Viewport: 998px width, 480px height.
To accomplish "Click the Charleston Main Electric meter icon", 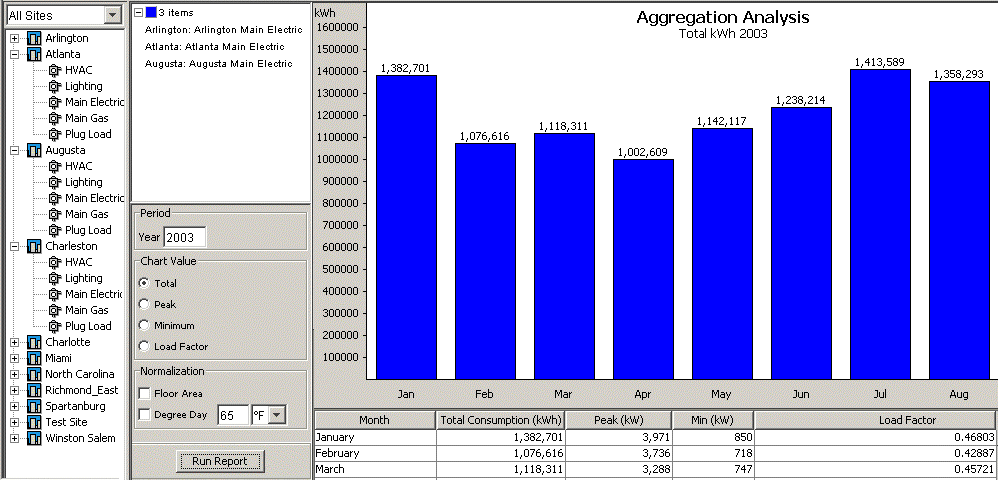I will [54, 294].
